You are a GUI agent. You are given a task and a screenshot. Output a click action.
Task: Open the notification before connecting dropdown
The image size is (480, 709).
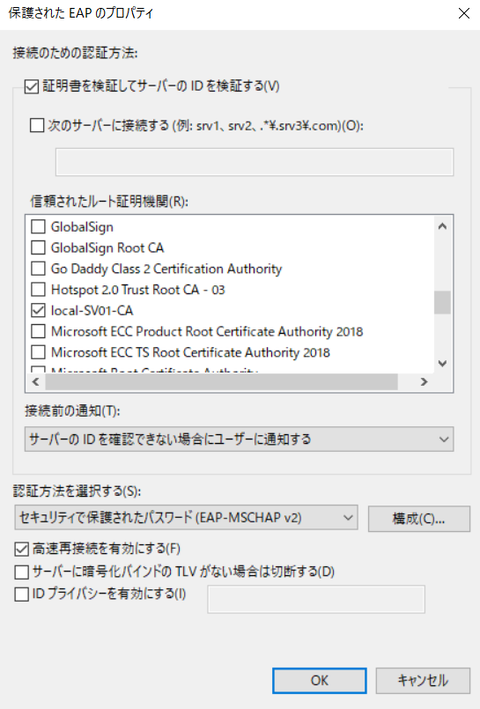pos(239,439)
